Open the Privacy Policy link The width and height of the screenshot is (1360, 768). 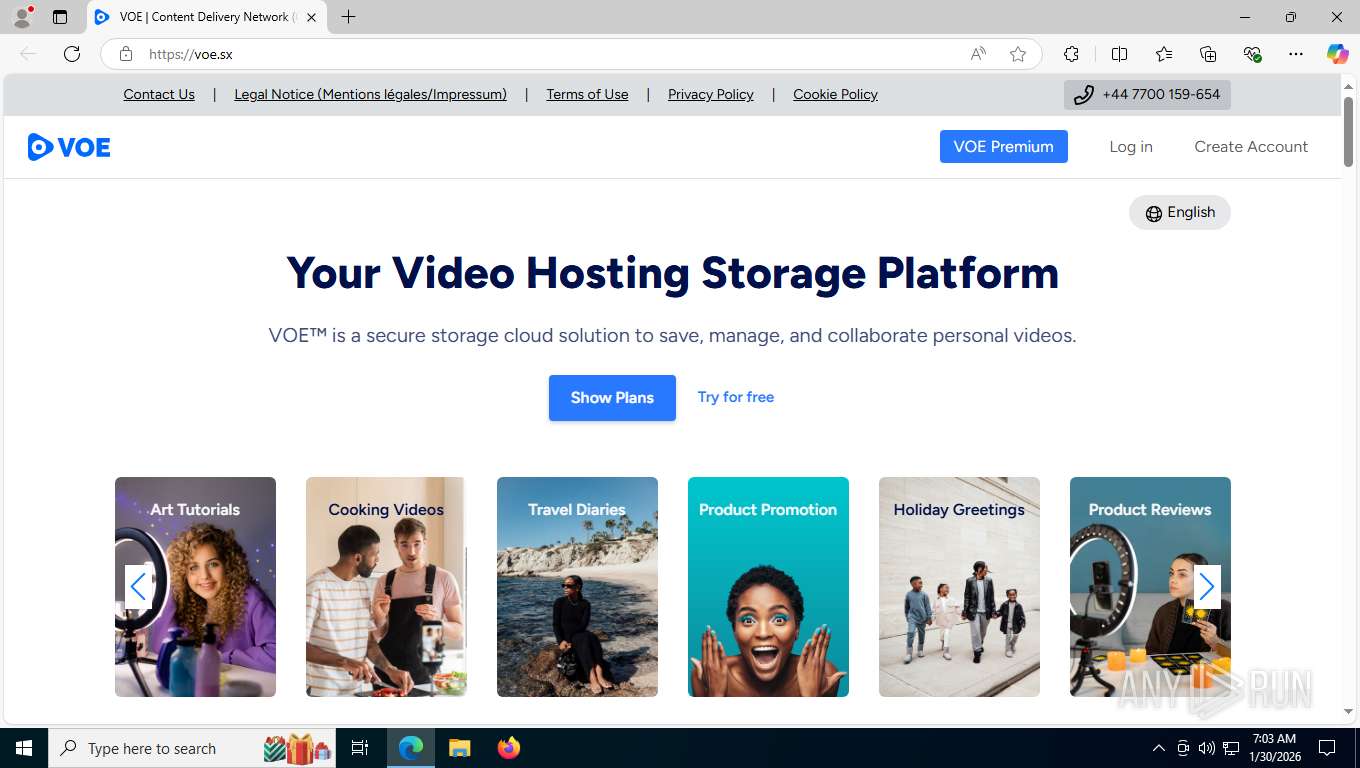(x=711, y=94)
